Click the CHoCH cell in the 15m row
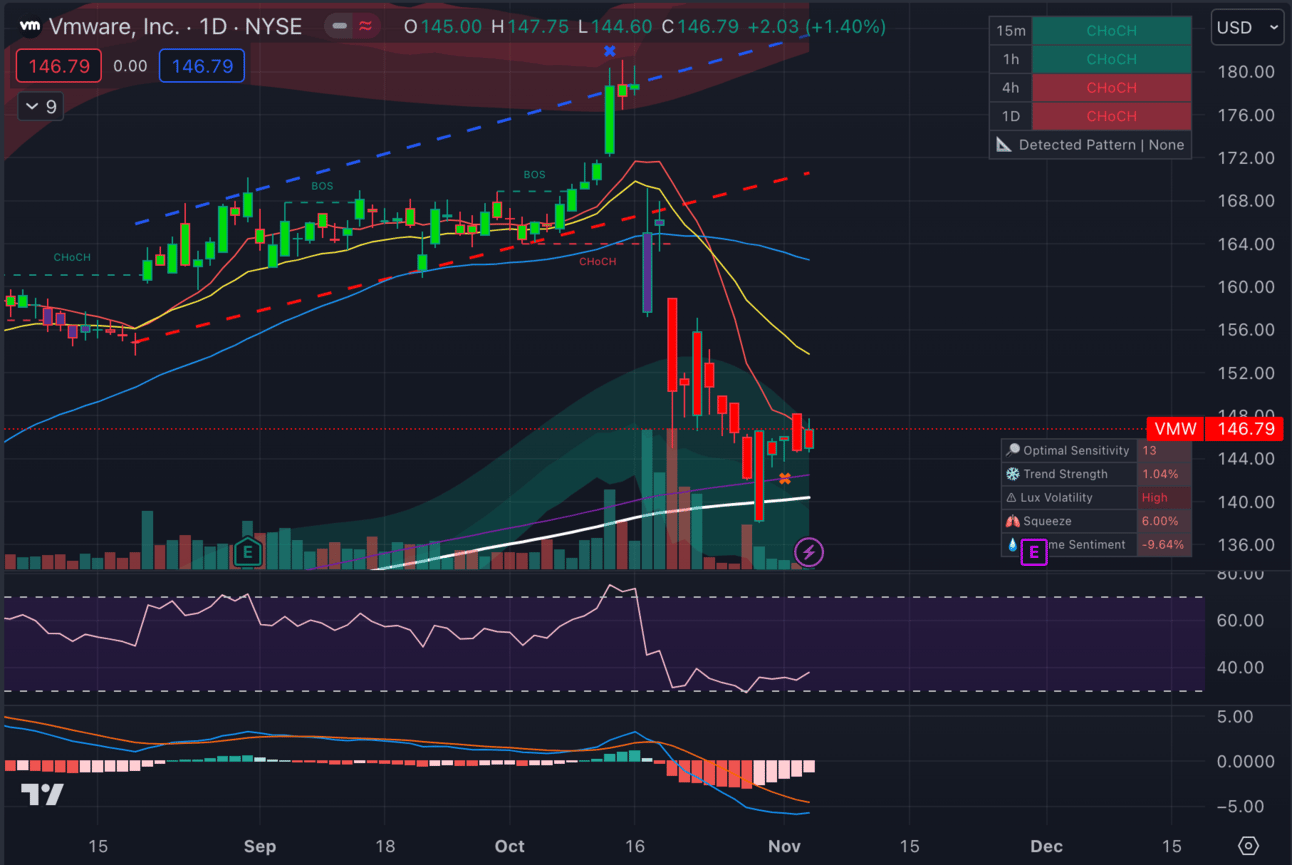This screenshot has width=1292, height=865. pos(1111,31)
